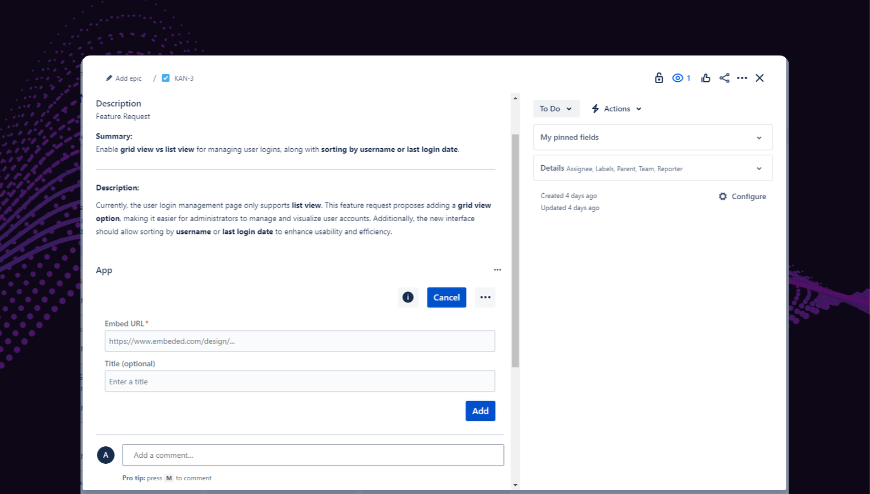
Task: Open the issue more actions ellipsis
Action: pos(742,78)
